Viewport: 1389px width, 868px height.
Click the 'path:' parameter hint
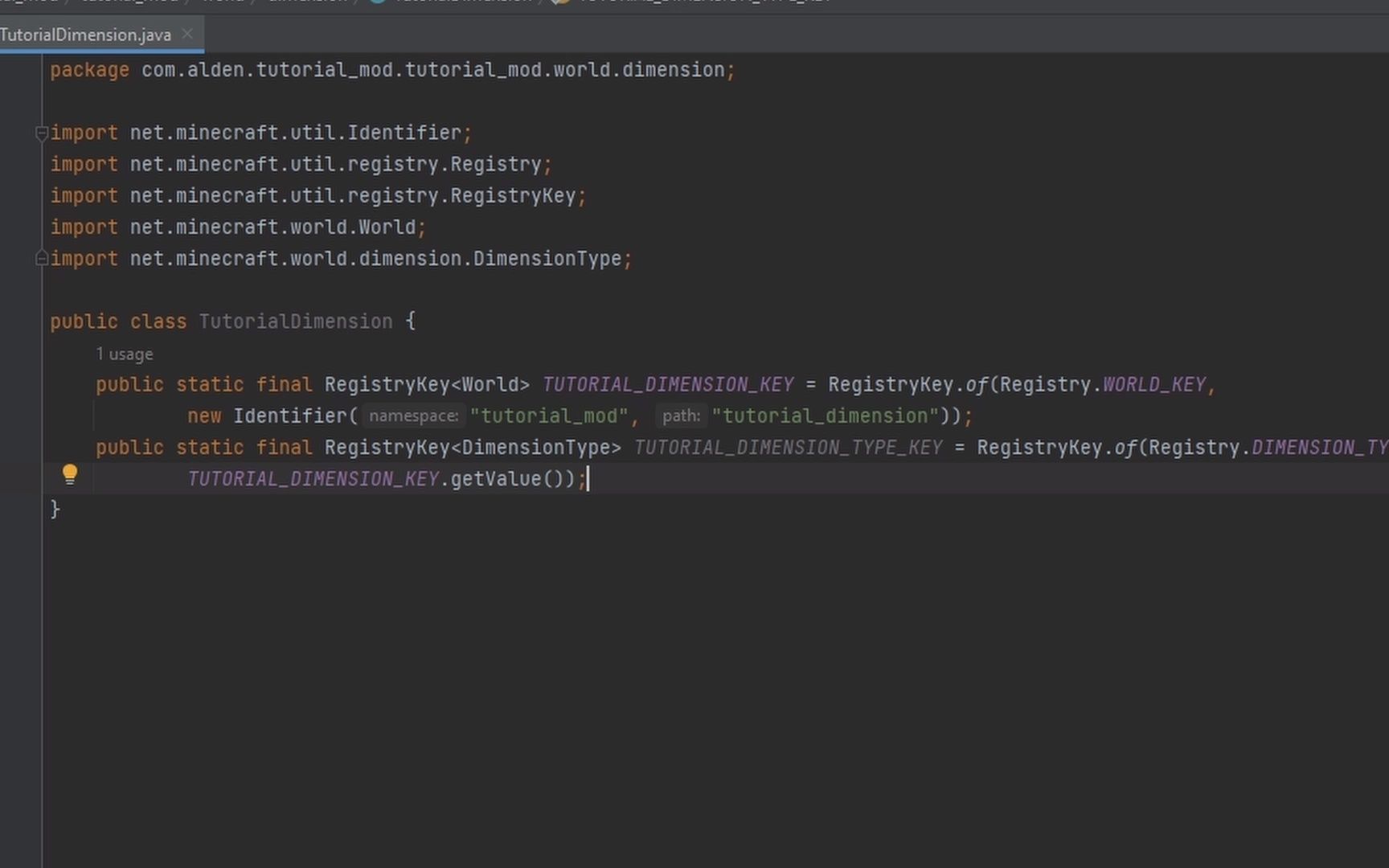681,416
